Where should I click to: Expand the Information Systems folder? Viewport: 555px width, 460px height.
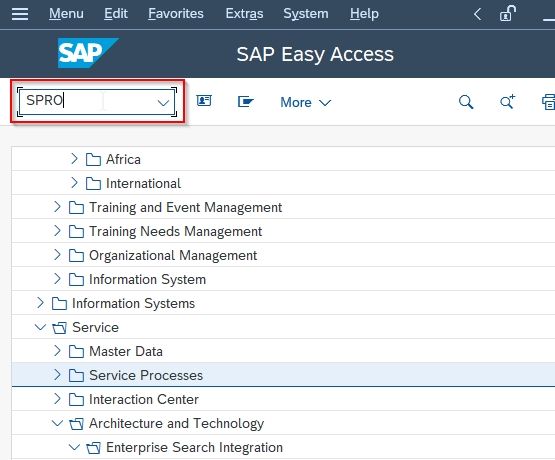pyautogui.click(x=40, y=303)
